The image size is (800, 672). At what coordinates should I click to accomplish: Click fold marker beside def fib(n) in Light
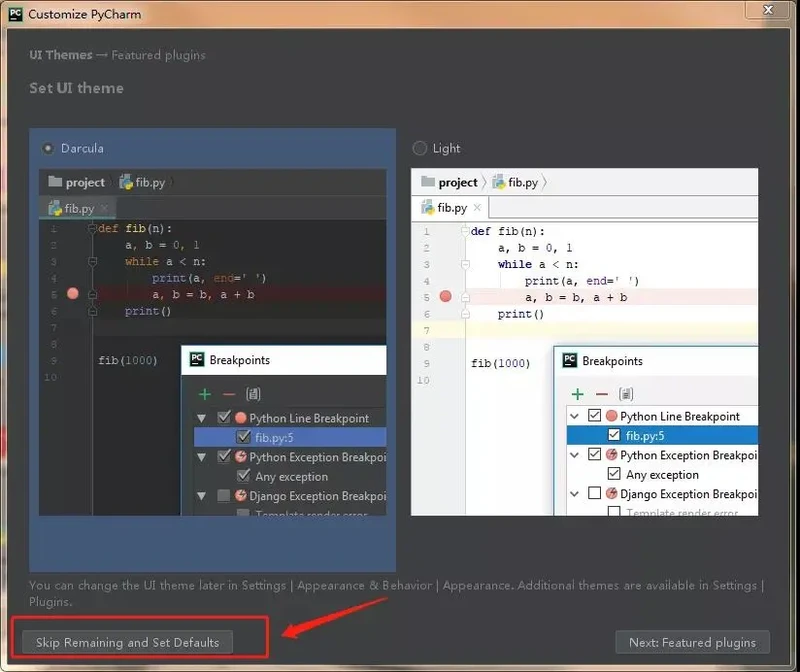click(x=465, y=231)
